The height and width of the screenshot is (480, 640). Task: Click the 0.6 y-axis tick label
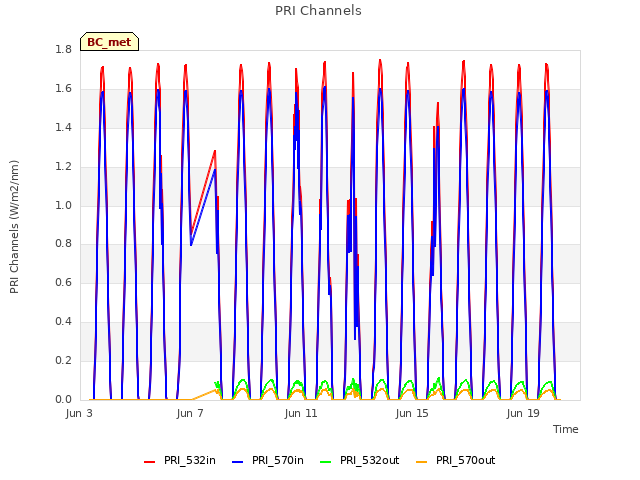63,282
